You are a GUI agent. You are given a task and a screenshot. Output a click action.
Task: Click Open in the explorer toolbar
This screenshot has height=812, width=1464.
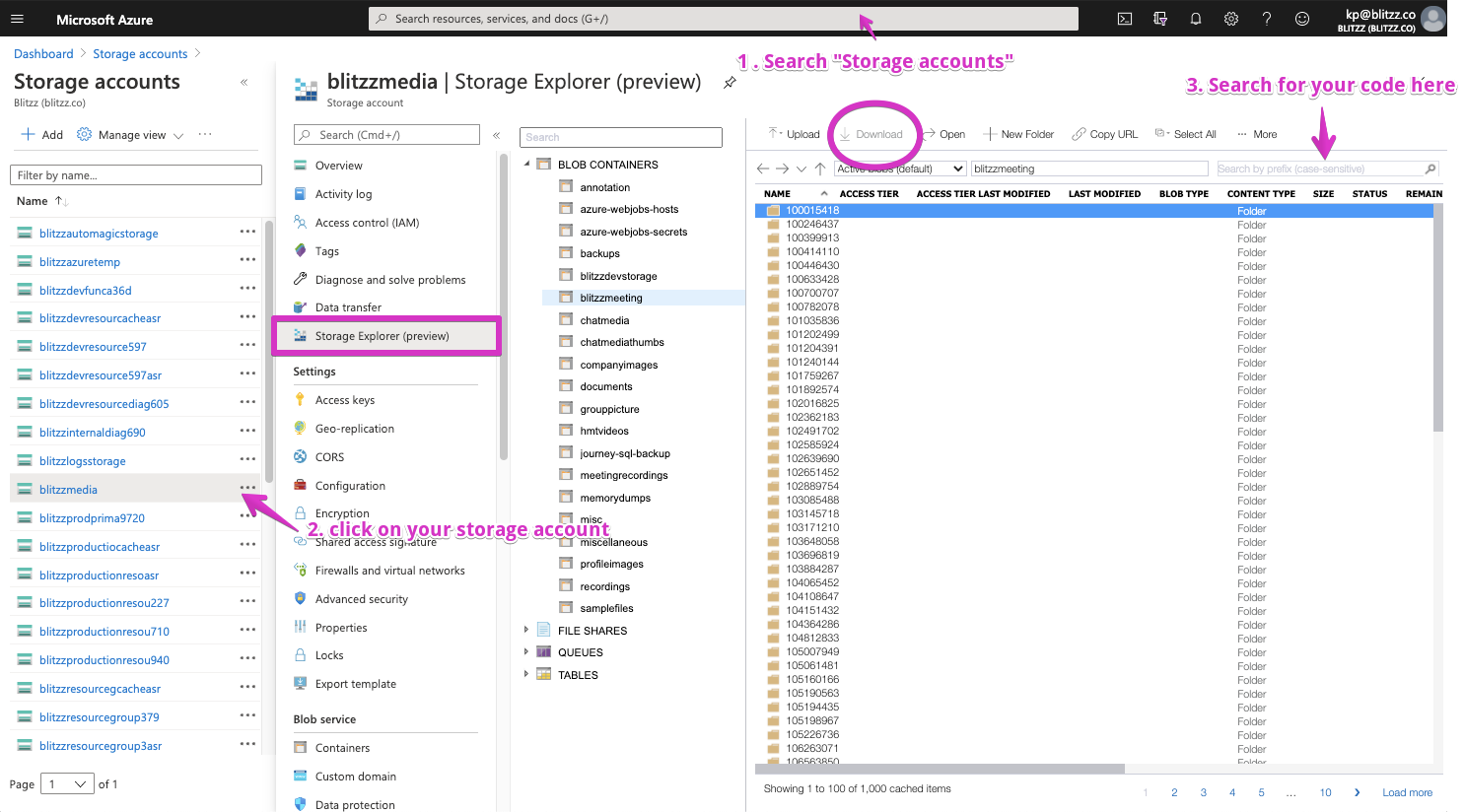click(x=944, y=134)
